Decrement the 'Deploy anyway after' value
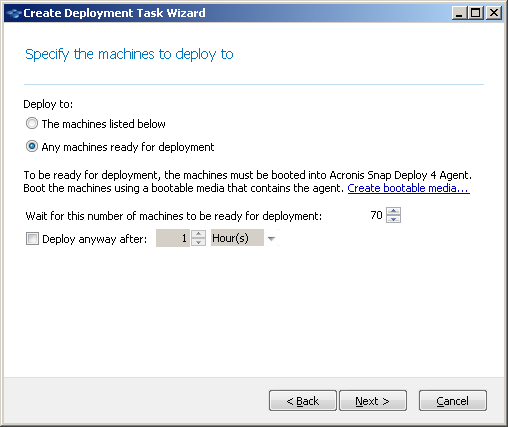The height and width of the screenshot is (427, 508). 198,242
